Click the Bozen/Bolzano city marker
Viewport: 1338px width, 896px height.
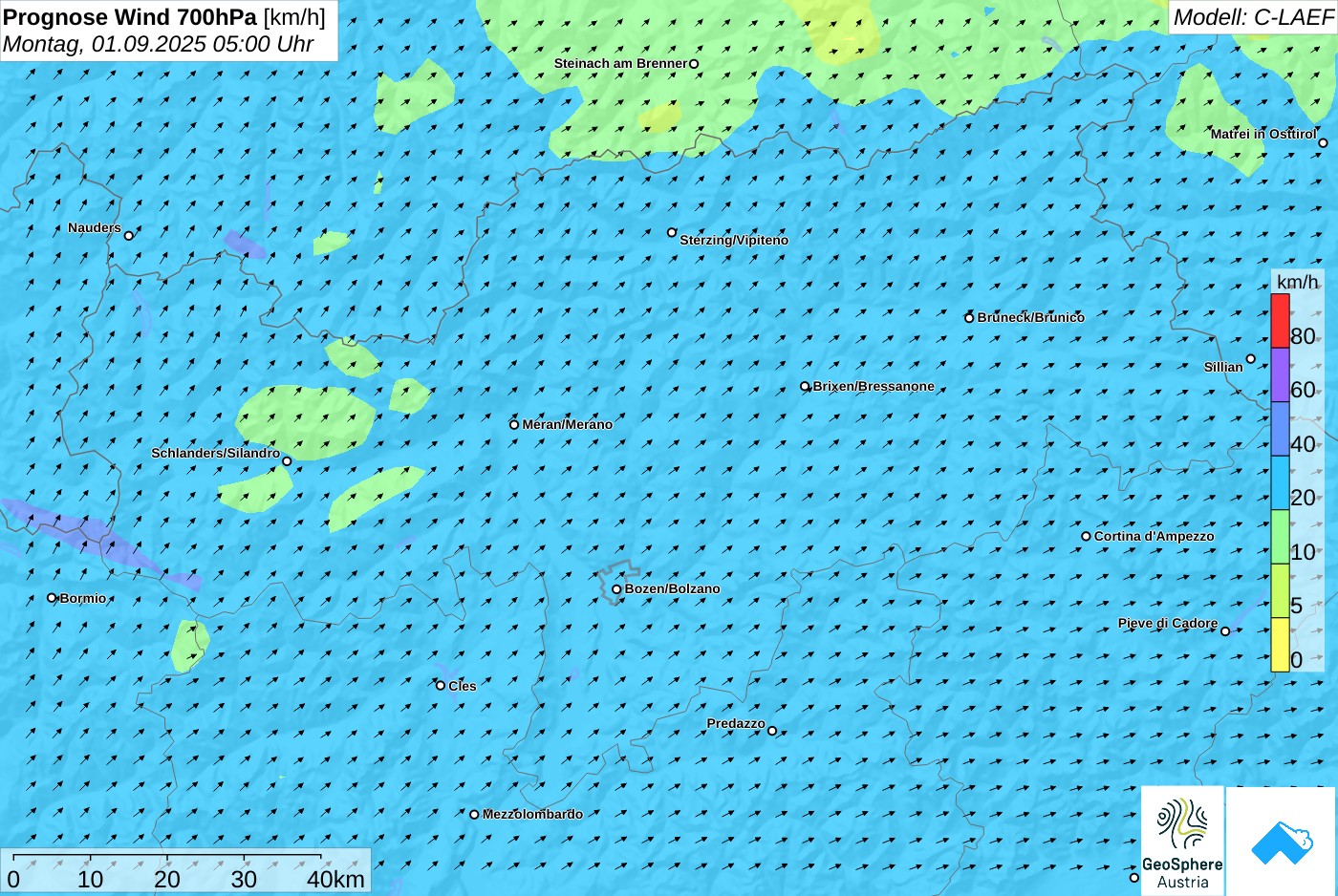pos(616,589)
